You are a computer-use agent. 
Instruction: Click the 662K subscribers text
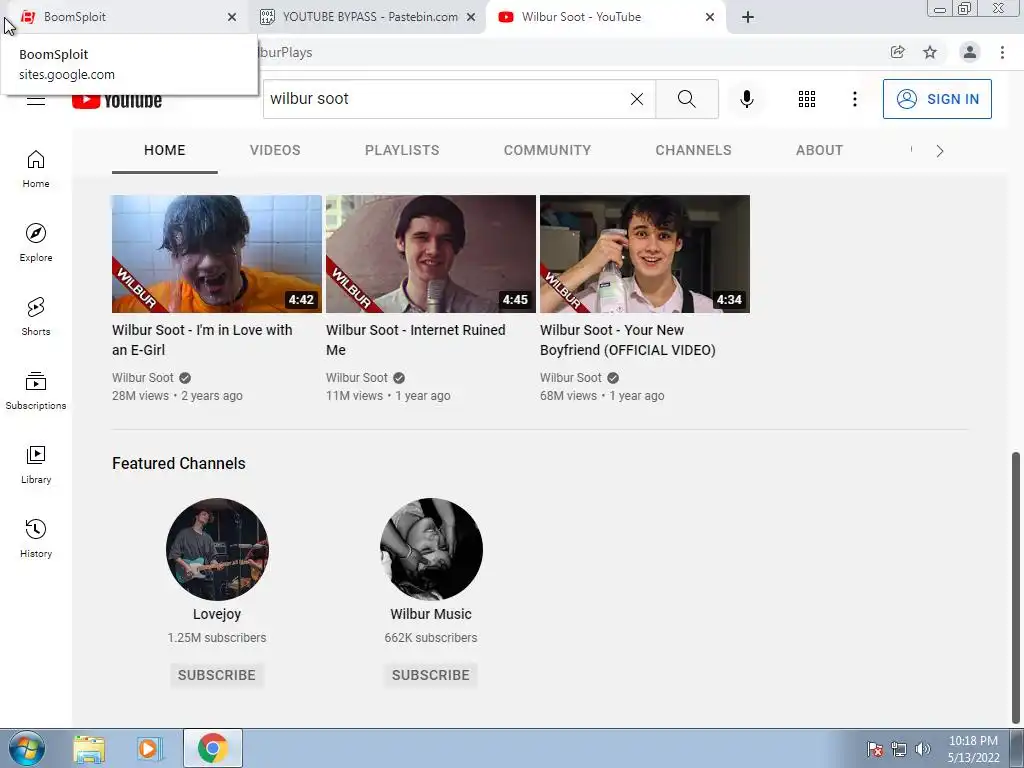[x=430, y=637]
